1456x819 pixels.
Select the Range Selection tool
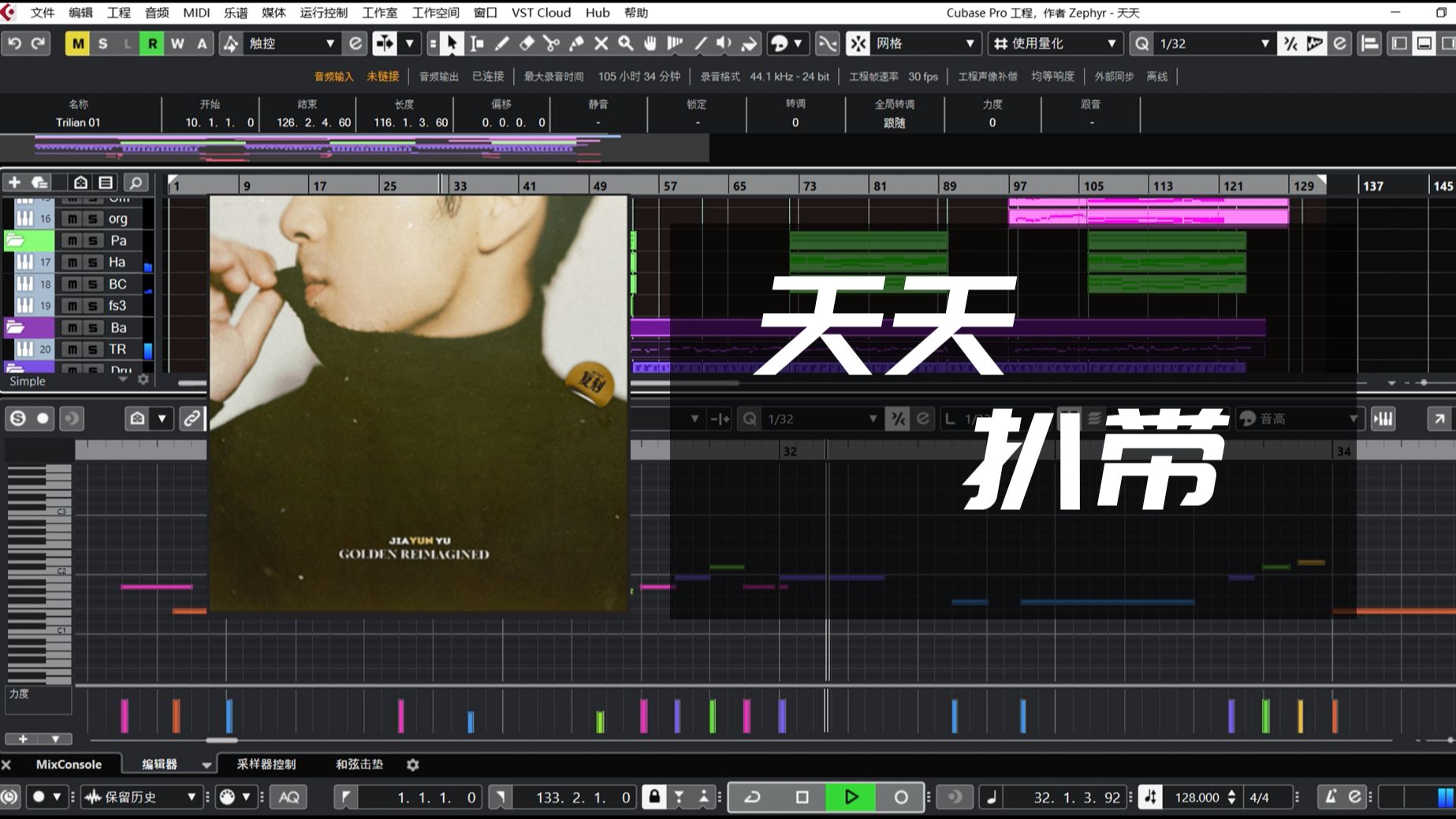pyautogui.click(x=477, y=43)
